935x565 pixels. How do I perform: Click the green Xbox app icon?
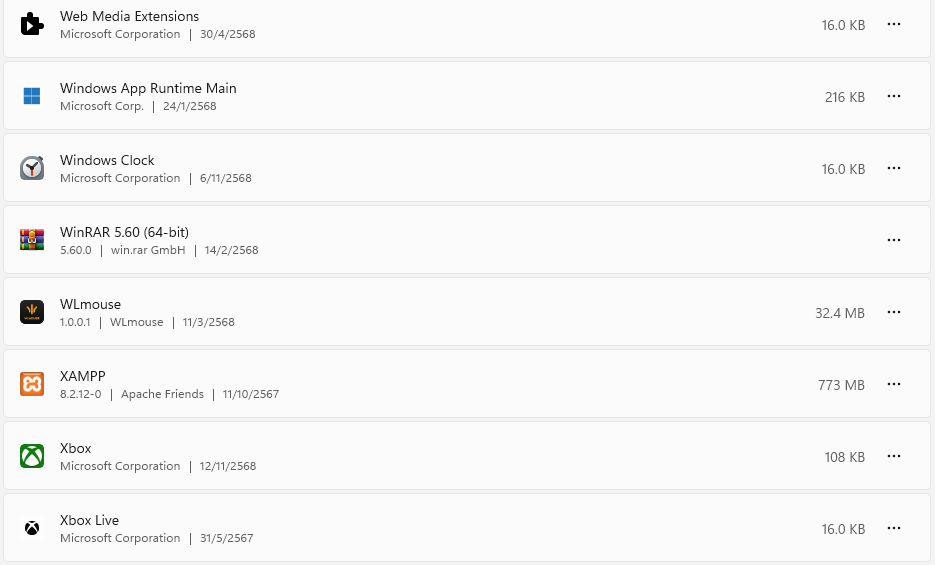32,456
